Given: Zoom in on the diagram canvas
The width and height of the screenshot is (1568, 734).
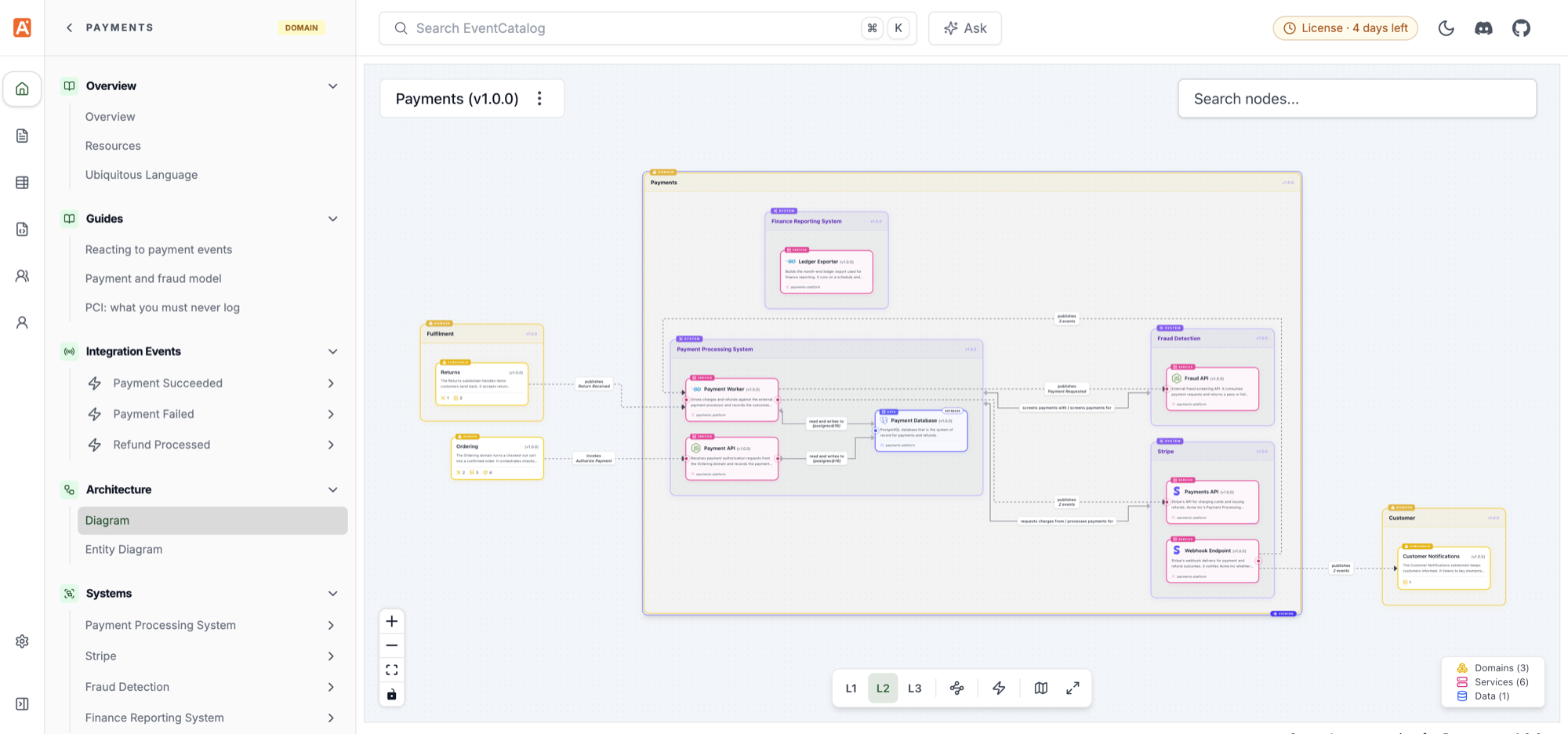Looking at the screenshot, I should (392, 621).
